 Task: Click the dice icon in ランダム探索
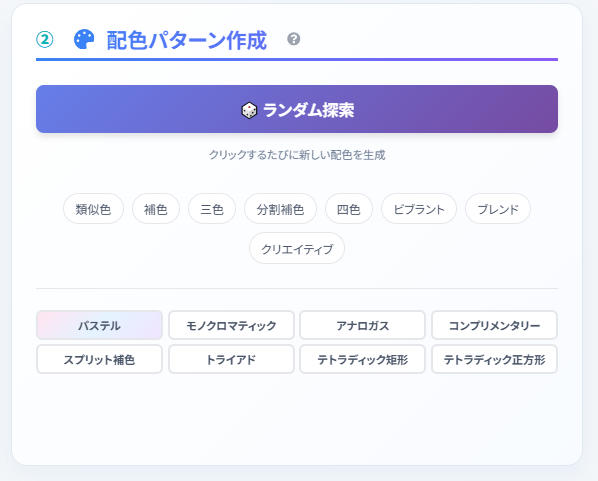pos(249,110)
